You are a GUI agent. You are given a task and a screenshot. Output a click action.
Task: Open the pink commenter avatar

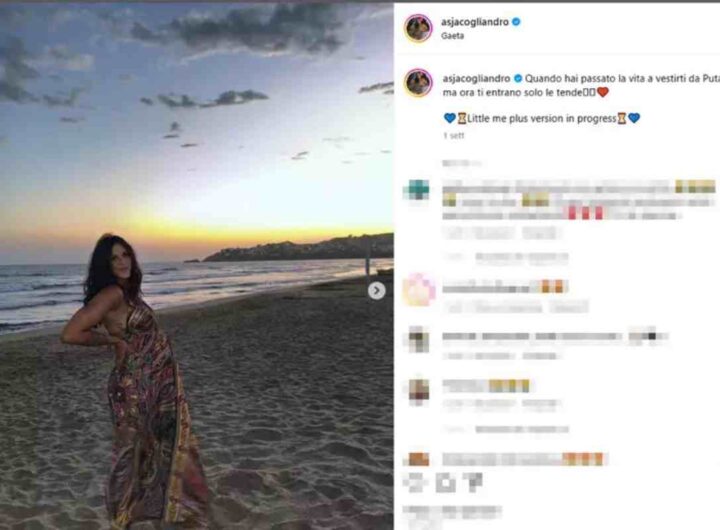(419, 289)
